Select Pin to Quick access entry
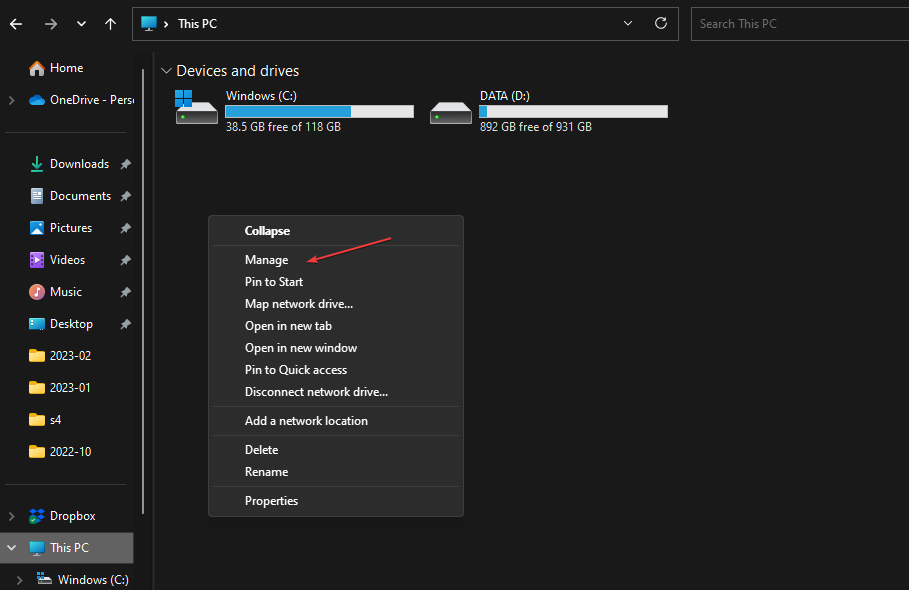Image resolution: width=909 pixels, height=590 pixels. (296, 370)
